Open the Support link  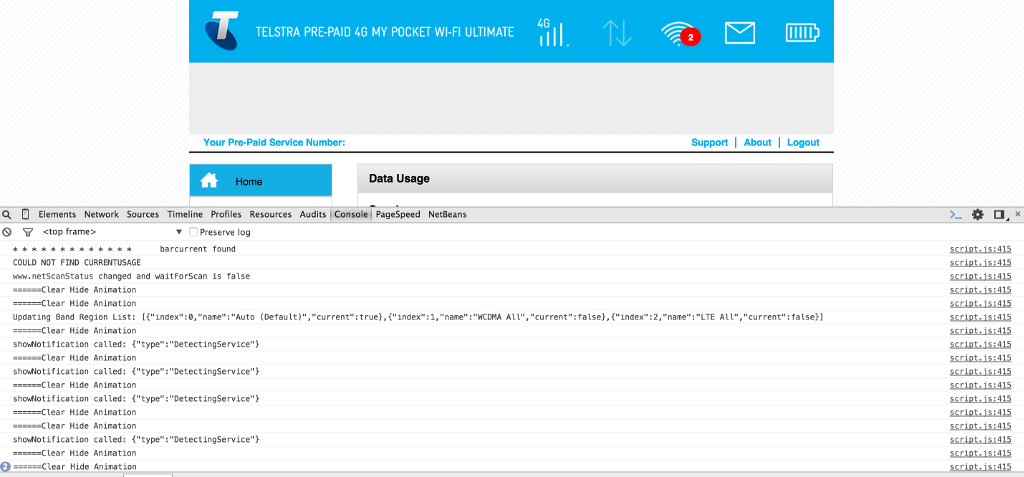[709, 142]
